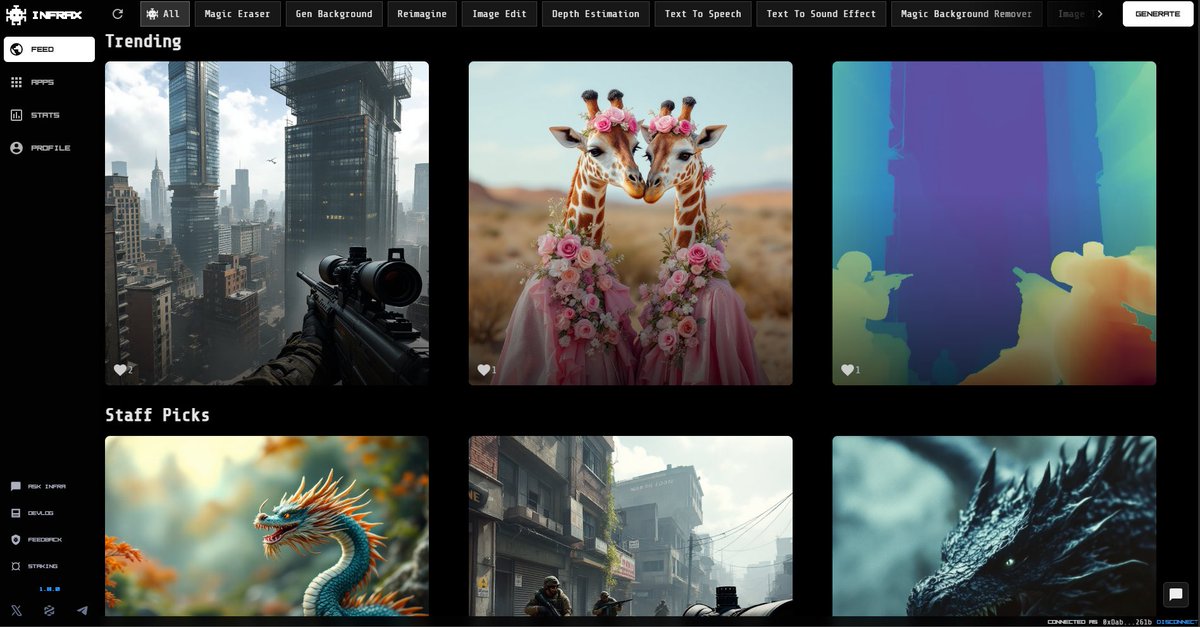This screenshot has width=1200, height=627.
Task: Filter by Depth Estimation
Action: coord(596,14)
